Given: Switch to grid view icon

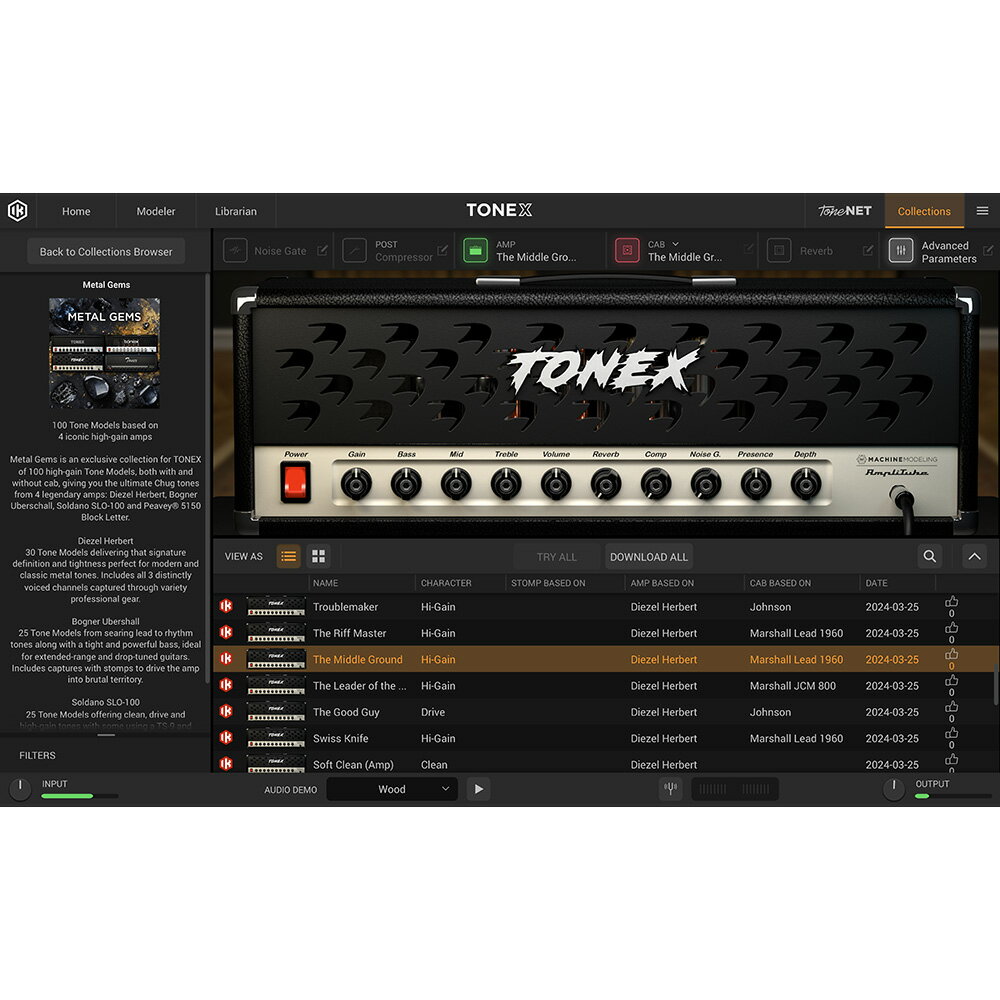Looking at the screenshot, I should click(318, 556).
